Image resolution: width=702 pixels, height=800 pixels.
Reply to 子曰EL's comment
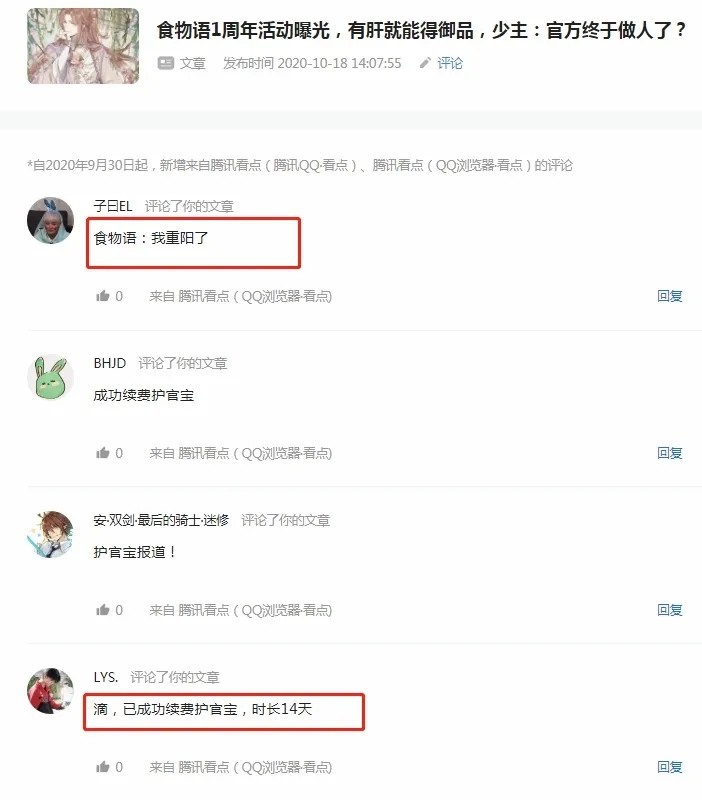pos(669,296)
